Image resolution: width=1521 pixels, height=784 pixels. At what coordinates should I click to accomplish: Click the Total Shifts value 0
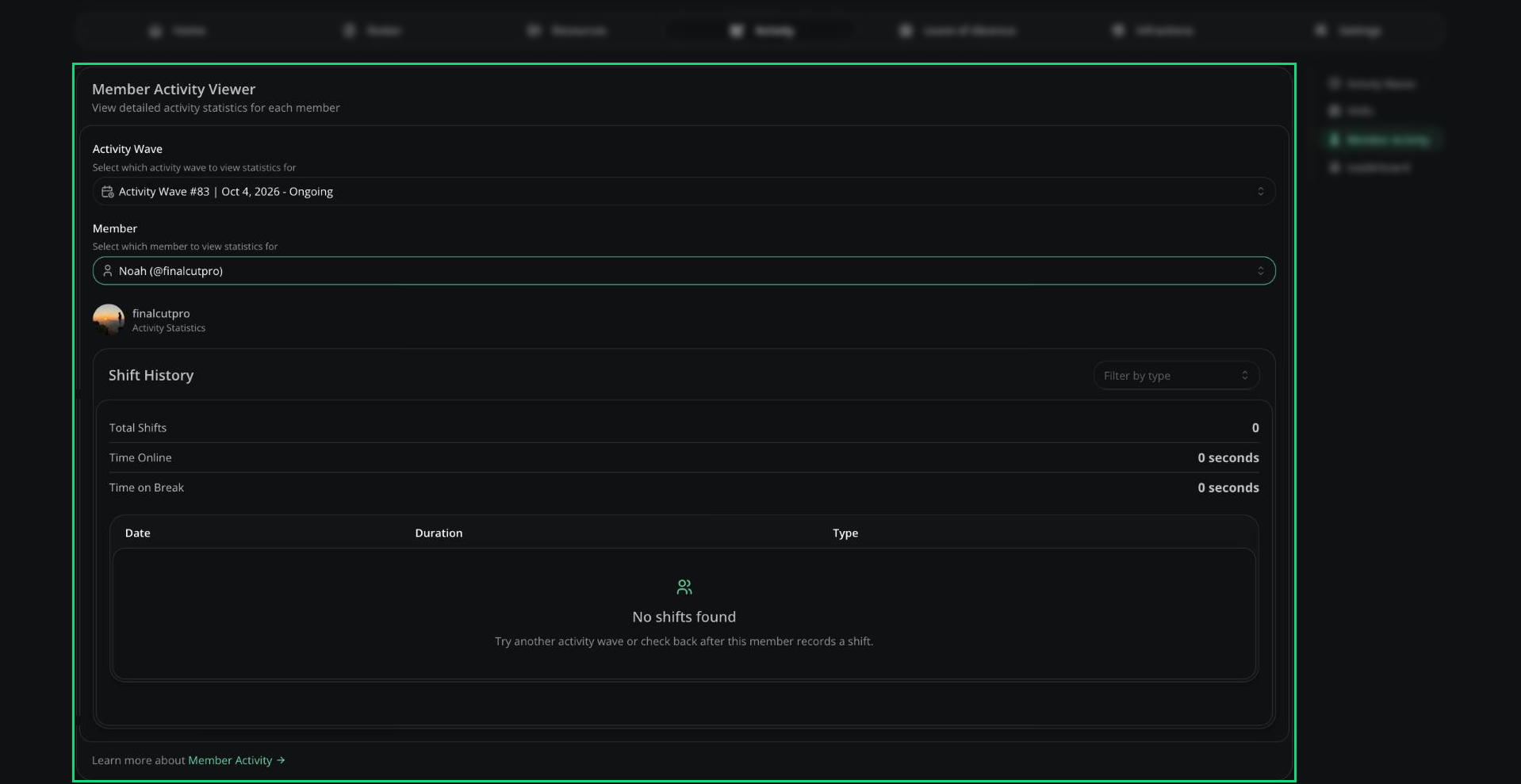pos(1255,427)
